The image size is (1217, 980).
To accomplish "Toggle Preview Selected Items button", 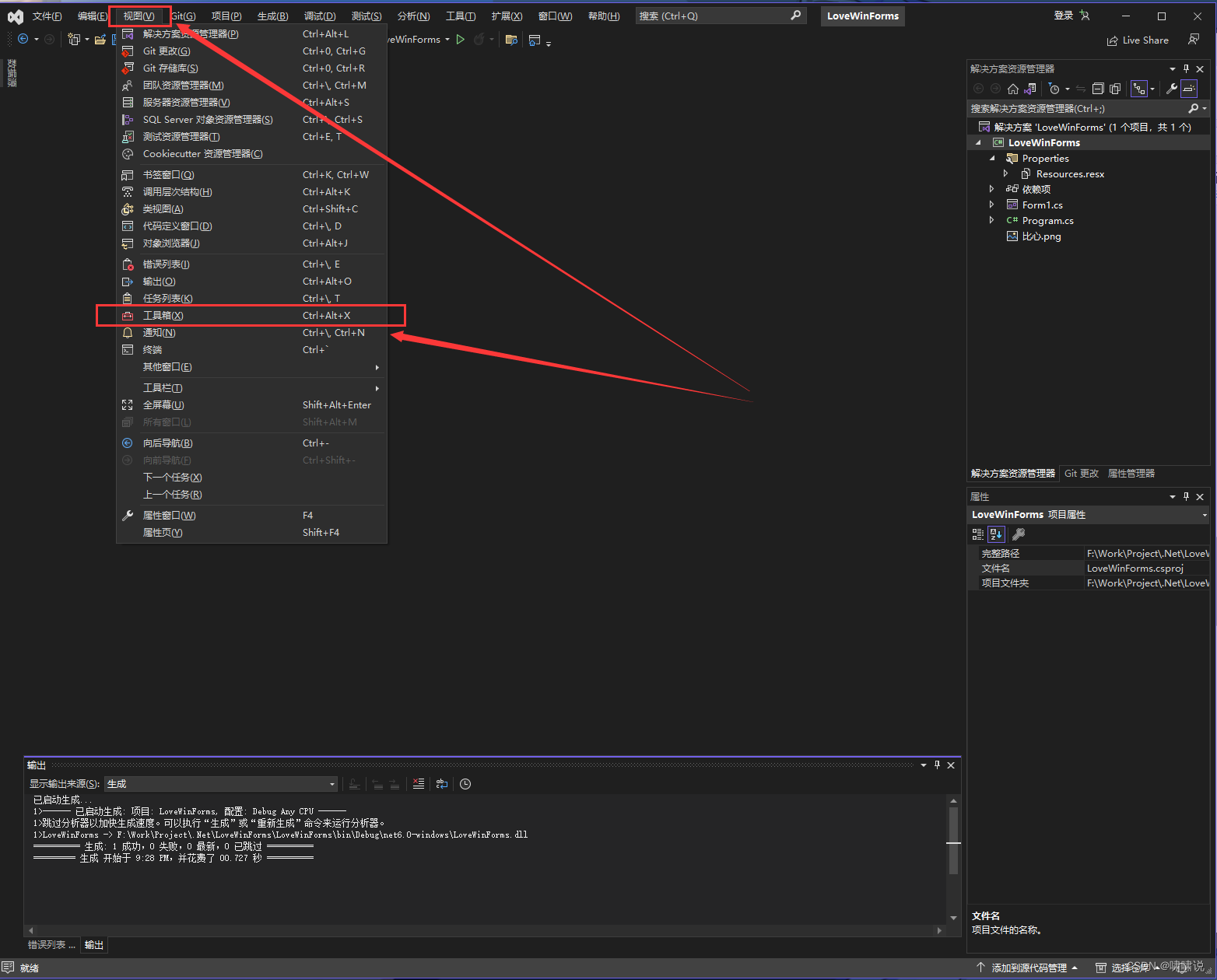I will click(1189, 89).
